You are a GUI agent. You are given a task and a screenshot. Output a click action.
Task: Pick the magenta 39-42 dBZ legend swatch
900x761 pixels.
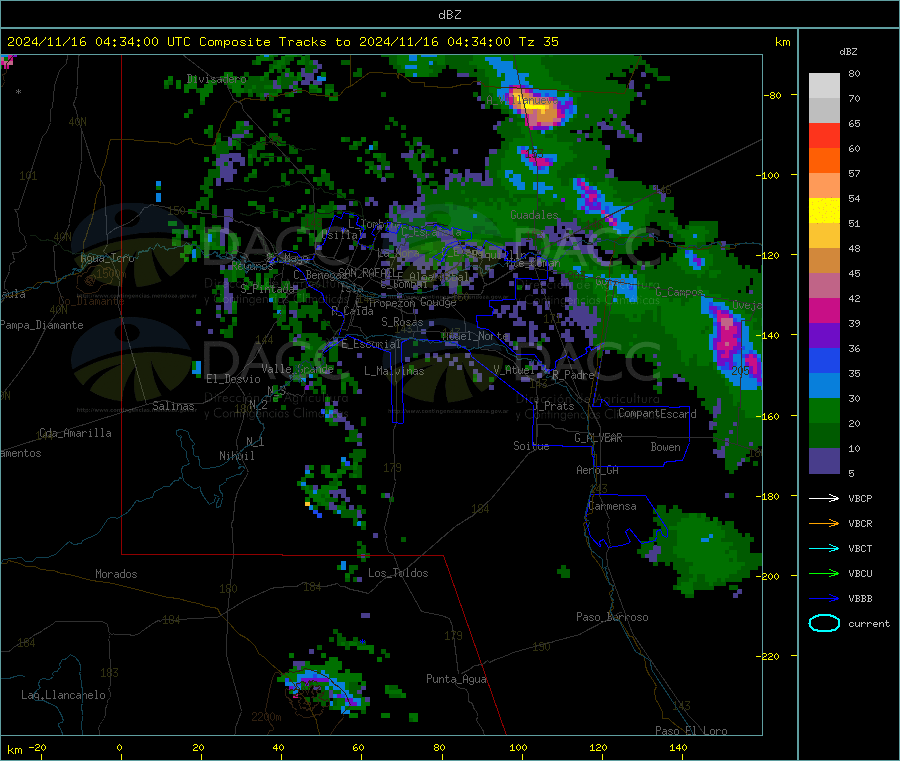pyautogui.click(x=824, y=310)
